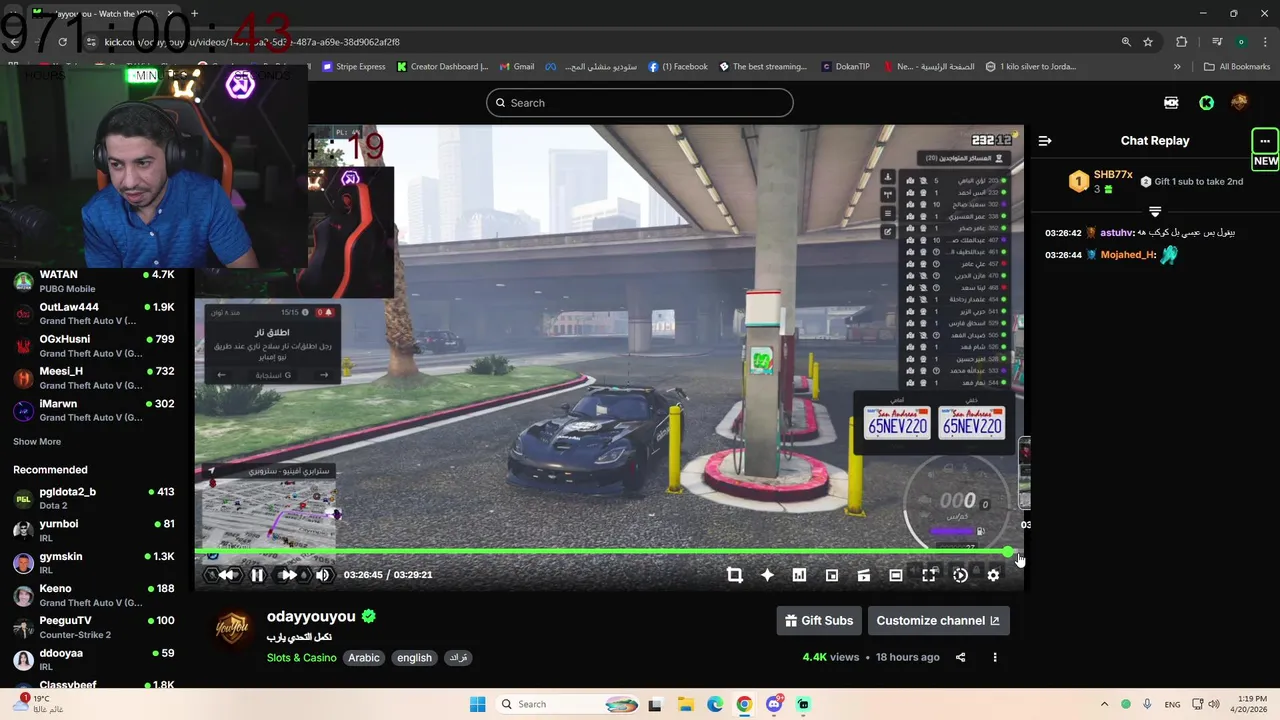Open Chrome extensions puzzle icon
This screenshot has height=720, width=1280.
point(1182,42)
